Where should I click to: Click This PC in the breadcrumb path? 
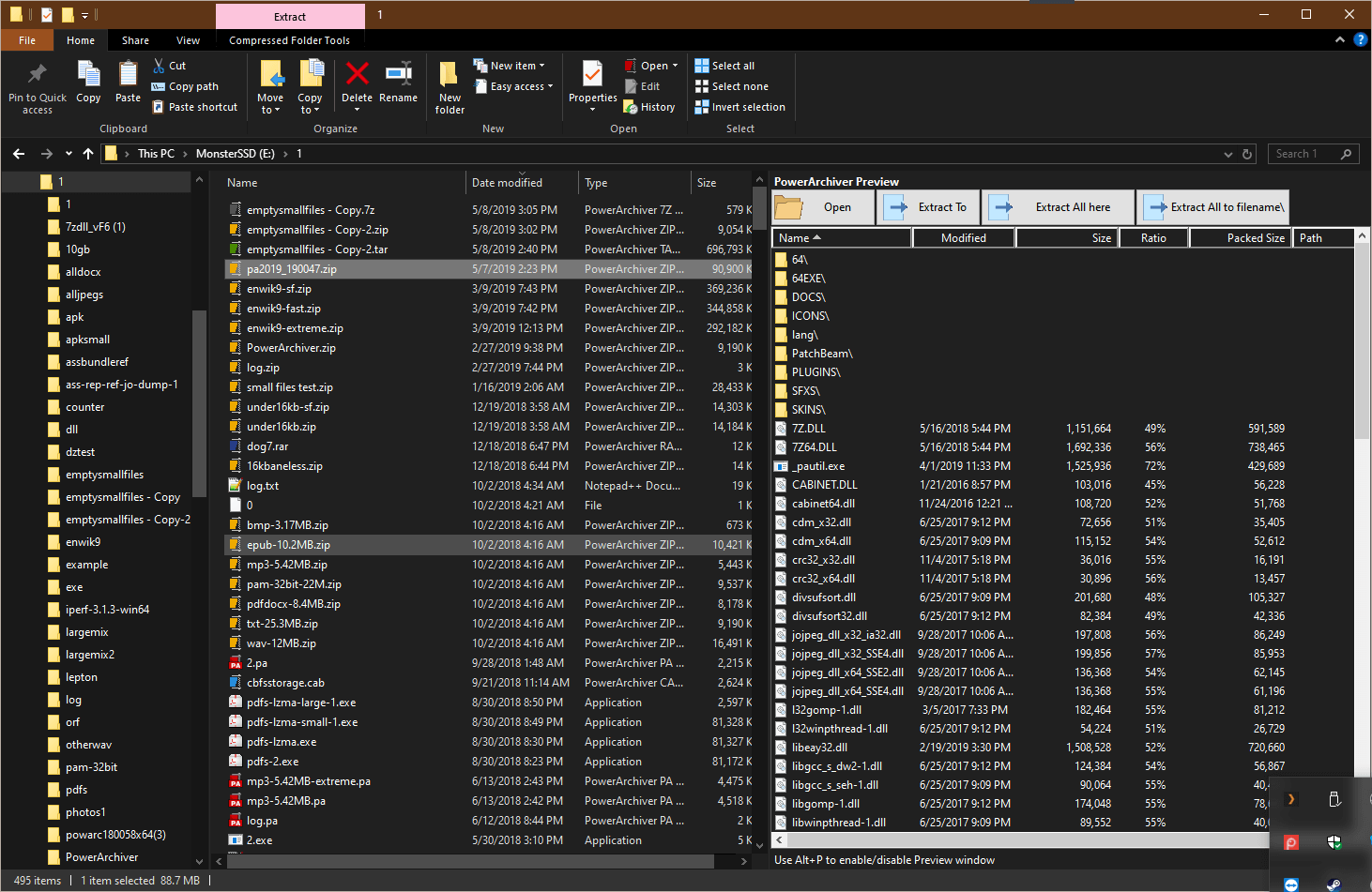156,154
